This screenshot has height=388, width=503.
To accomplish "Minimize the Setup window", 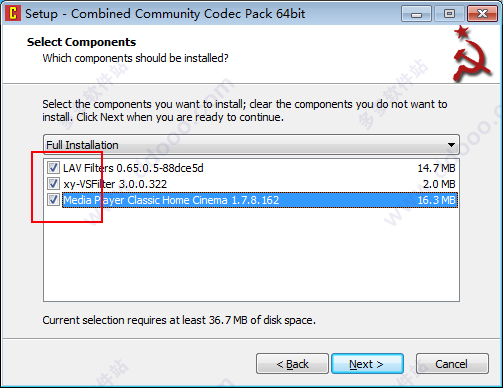I will click(x=416, y=14).
